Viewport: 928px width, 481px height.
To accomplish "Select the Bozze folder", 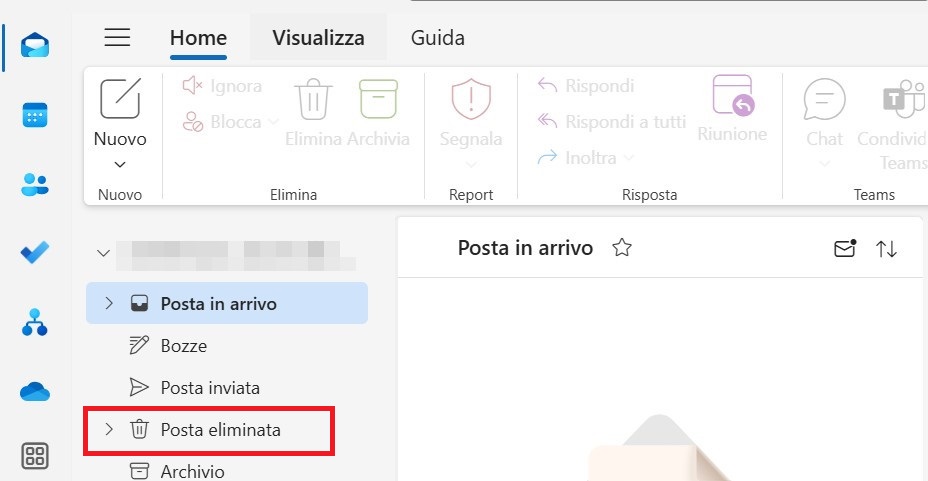I will (183, 346).
